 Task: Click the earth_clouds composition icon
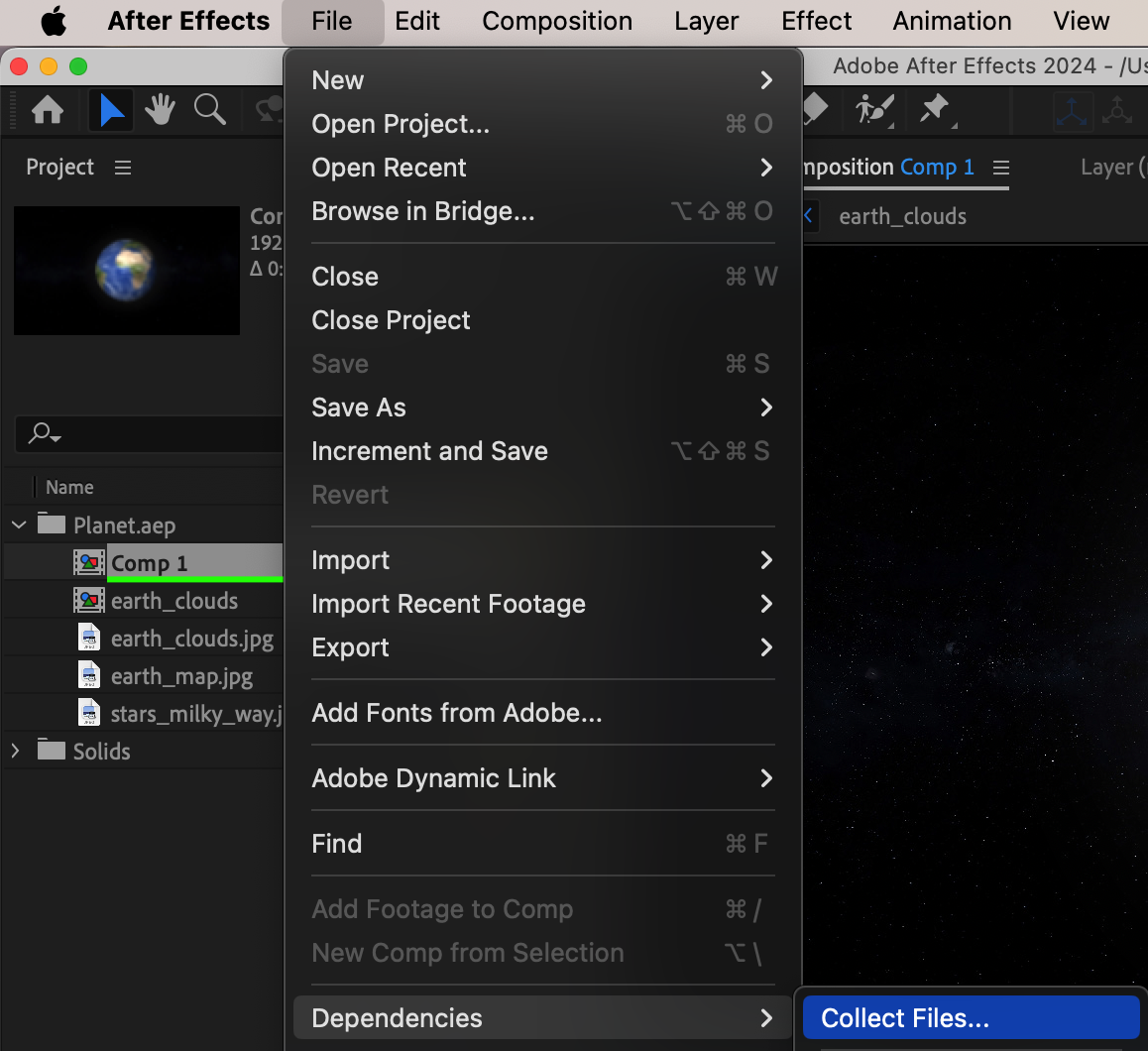pyautogui.click(x=88, y=601)
